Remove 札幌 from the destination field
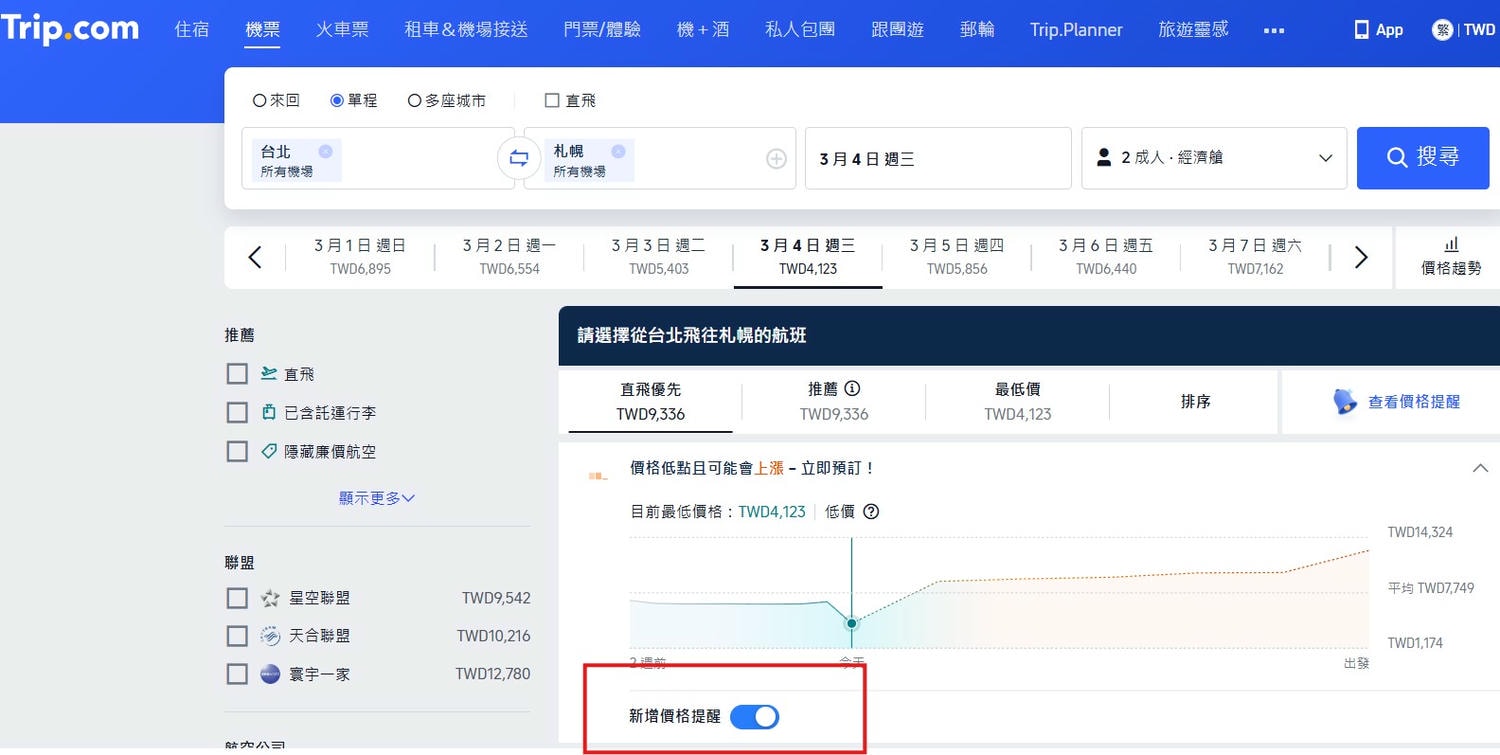 (x=618, y=151)
